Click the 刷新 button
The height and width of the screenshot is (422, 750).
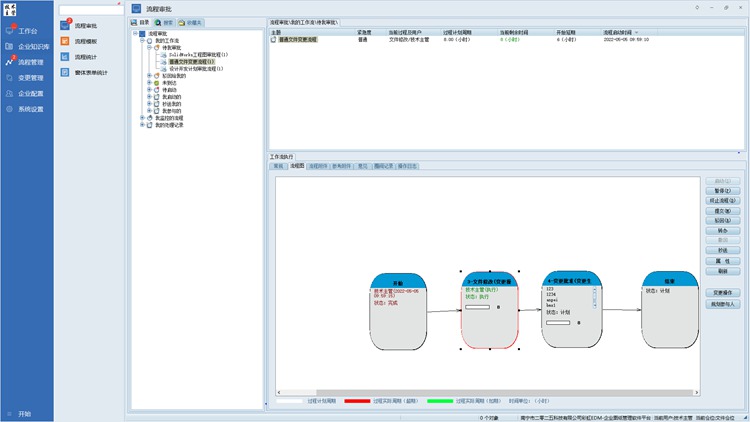(x=723, y=271)
